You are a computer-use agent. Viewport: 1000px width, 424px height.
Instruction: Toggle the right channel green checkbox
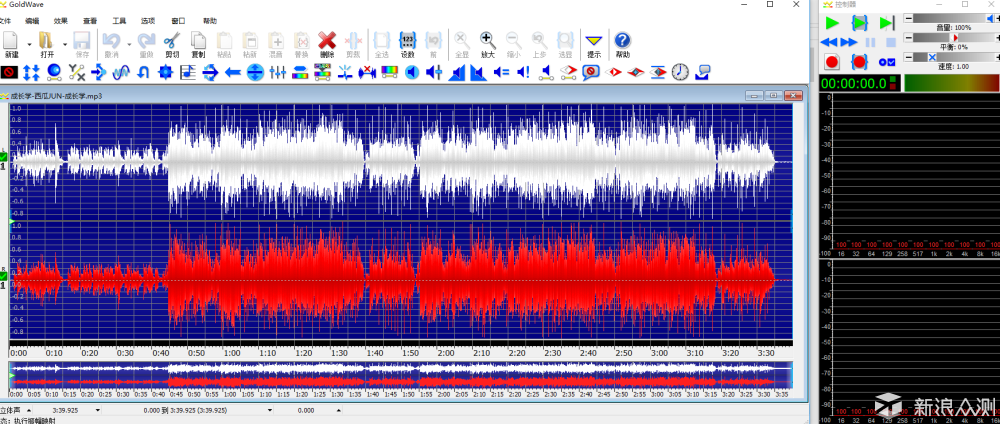tap(3, 276)
